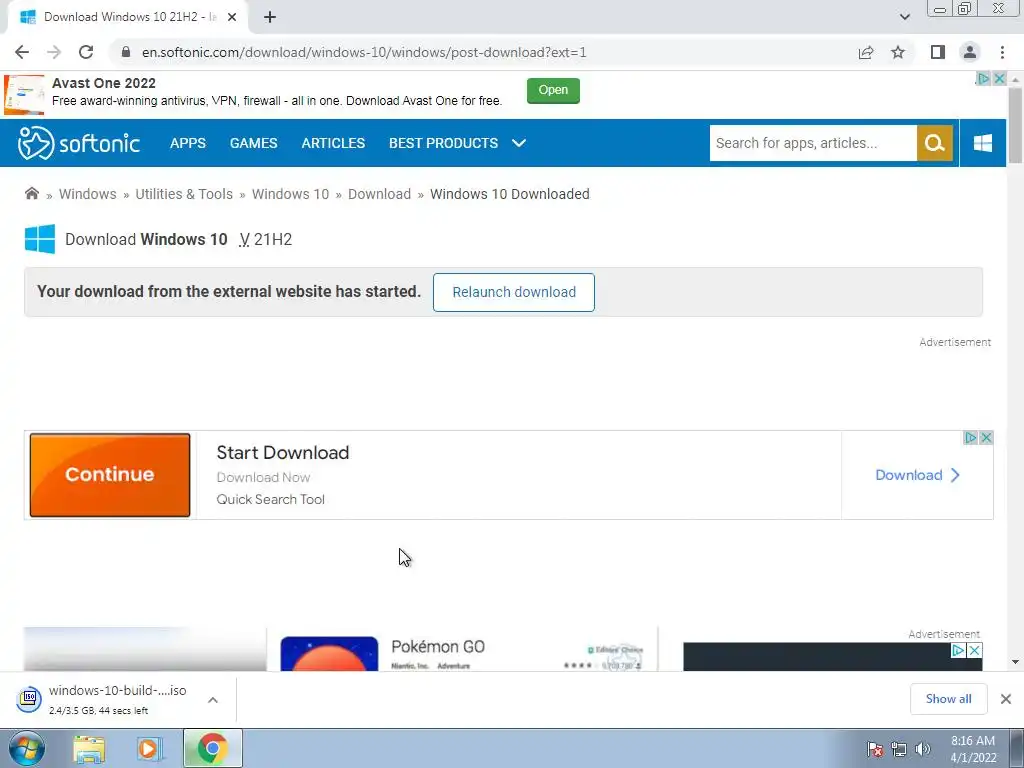Go to Utilities & Tools breadcrumb
Viewport: 1024px width, 768px height.
[184, 194]
